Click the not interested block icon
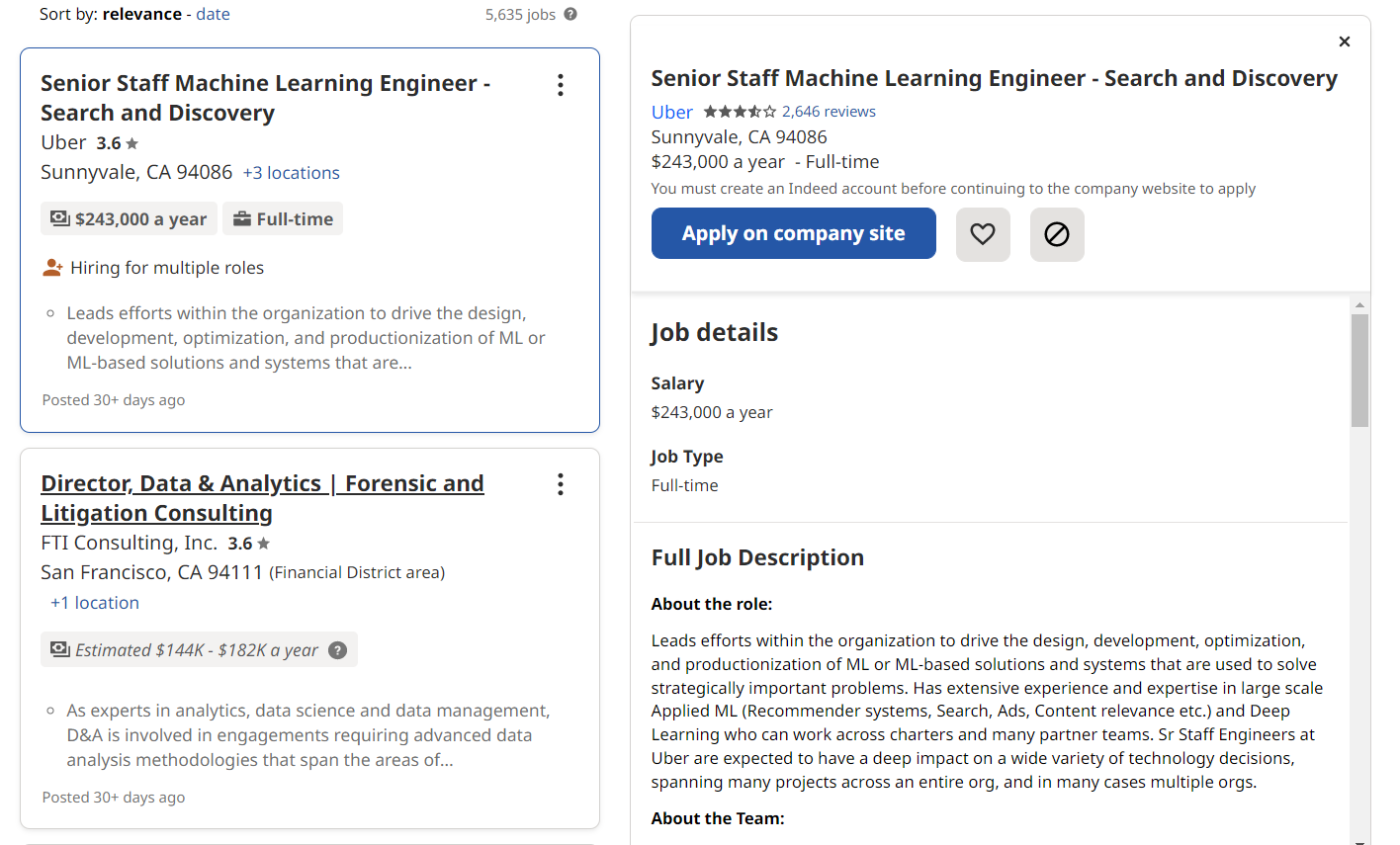This screenshot has width=1400, height=845. click(1057, 234)
